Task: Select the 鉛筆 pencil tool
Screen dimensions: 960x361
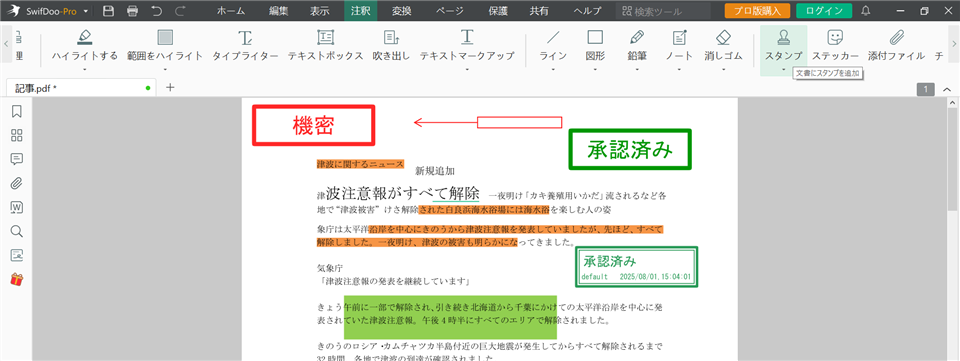Action: click(x=637, y=46)
